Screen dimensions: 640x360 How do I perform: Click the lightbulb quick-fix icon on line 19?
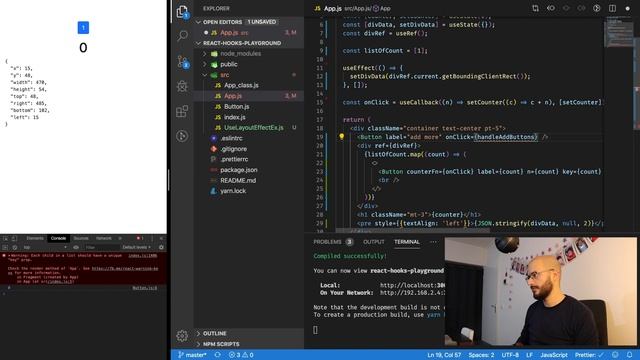tap(342, 137)
